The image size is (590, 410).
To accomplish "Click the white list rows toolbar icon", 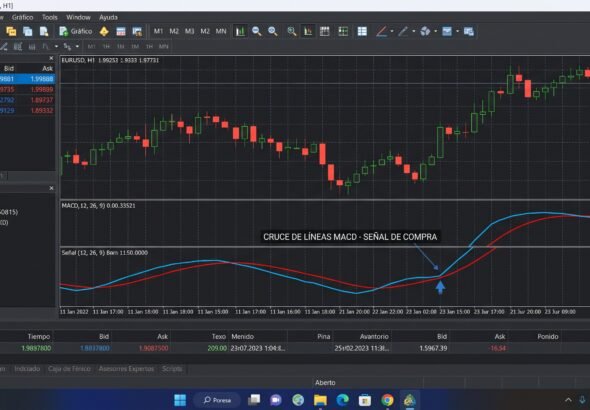I will tap(362, 31).
